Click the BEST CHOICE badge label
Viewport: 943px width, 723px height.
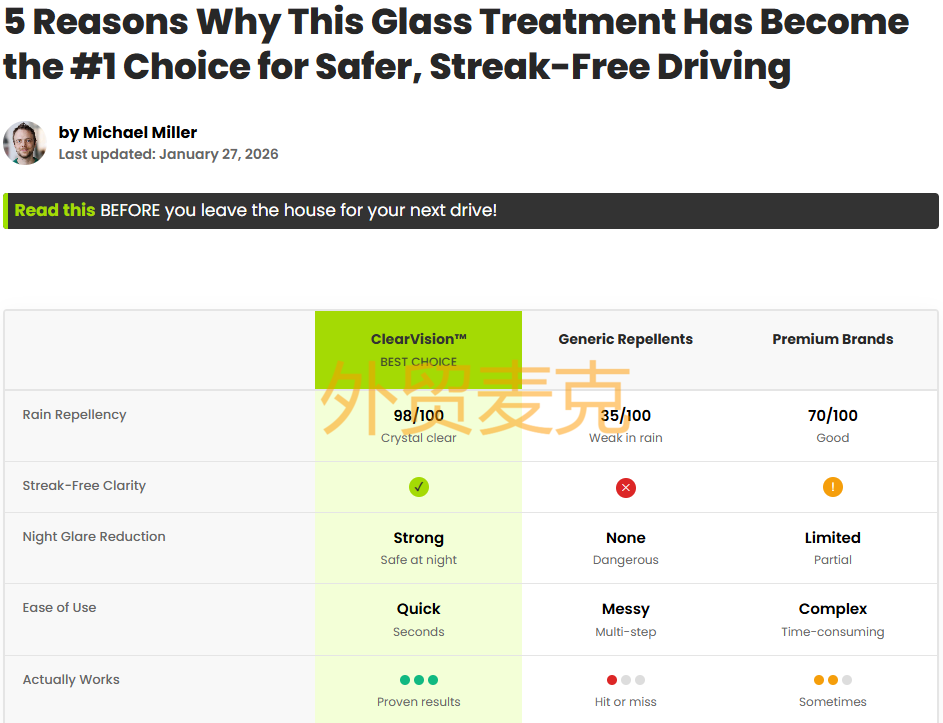(418, 362)
